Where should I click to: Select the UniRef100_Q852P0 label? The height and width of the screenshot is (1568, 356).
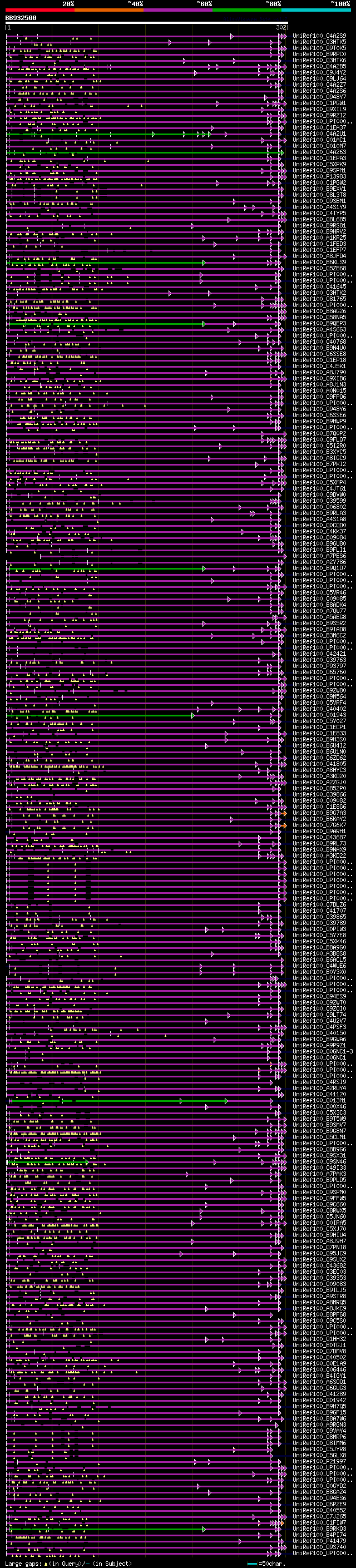(319, 788)
